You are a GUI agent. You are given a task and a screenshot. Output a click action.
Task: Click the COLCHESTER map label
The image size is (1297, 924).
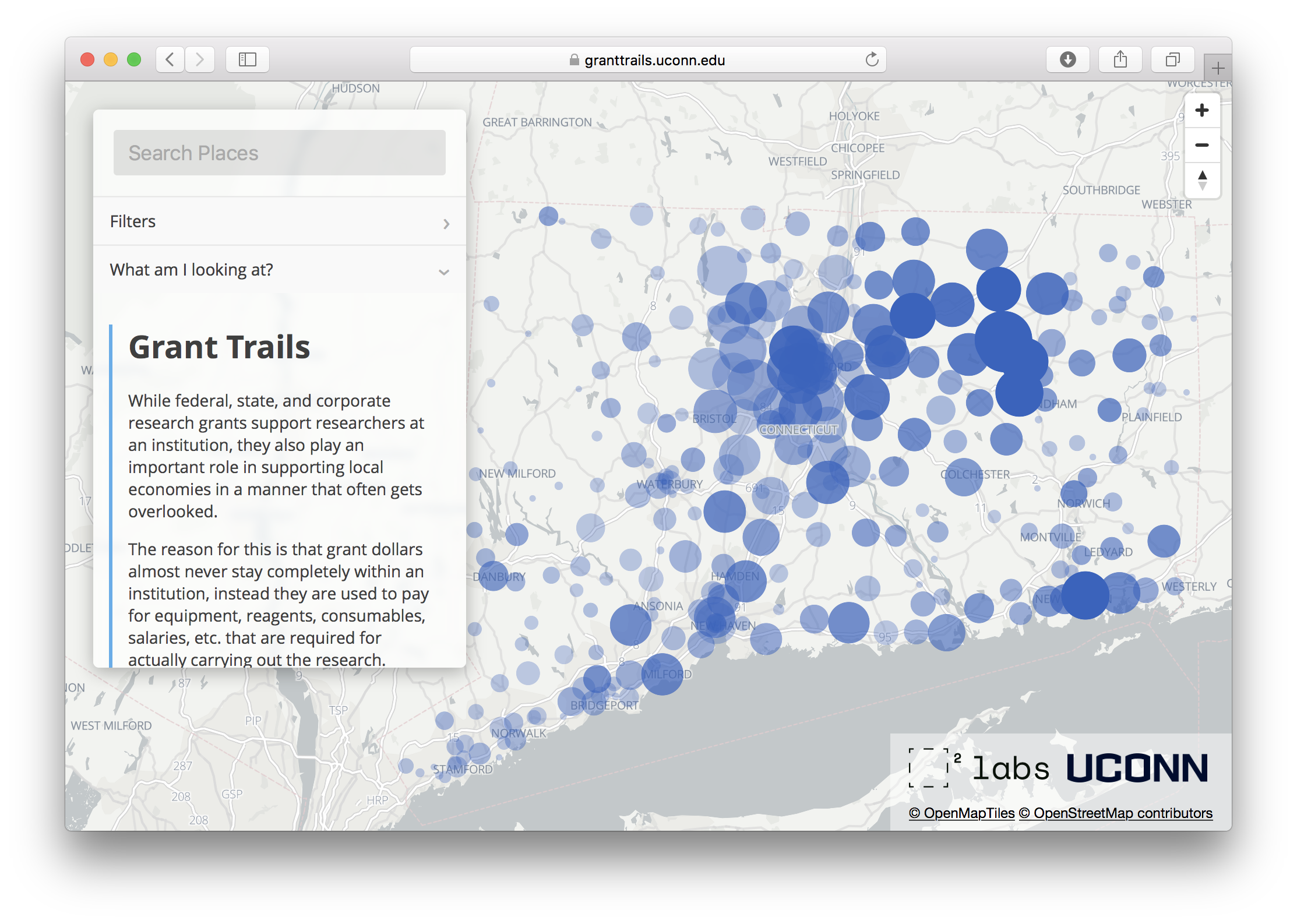click(975, 474)
